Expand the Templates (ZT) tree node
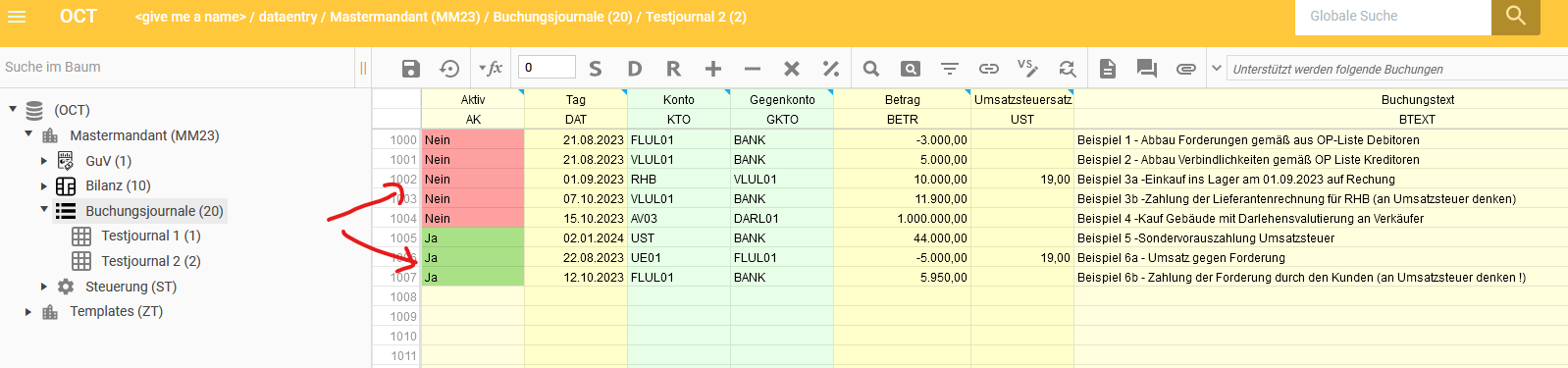Screen dimensions: 1568x368 (28, 311)
